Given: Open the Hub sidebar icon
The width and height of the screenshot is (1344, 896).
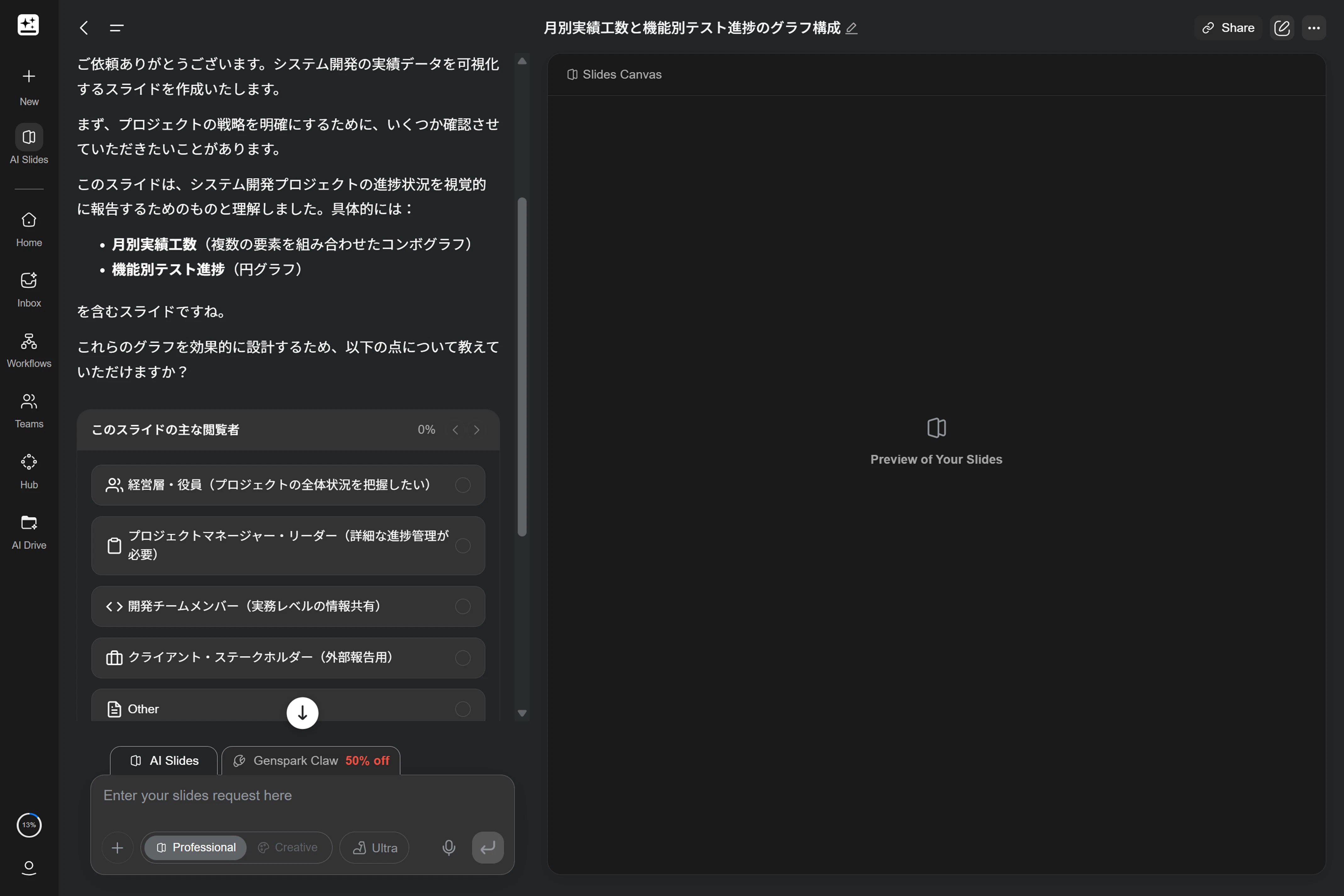Looking at the screenshot, I should (x=29, y=471).
